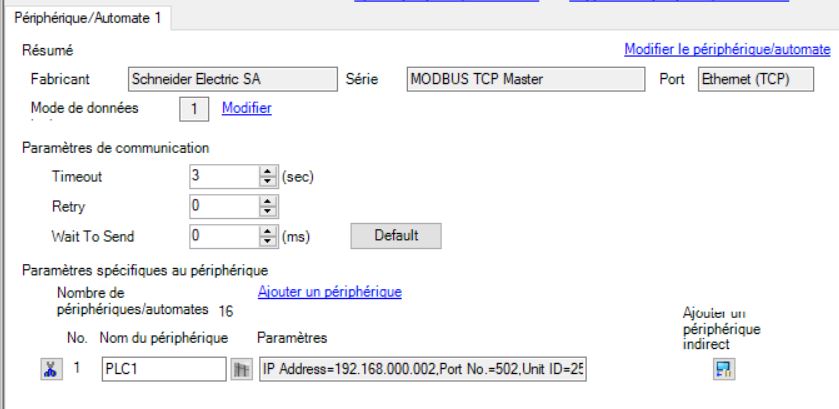This screenshot has width=839, height=409.
Task: Decrease the Timeout value with down arrow
Action: [270, 181]
